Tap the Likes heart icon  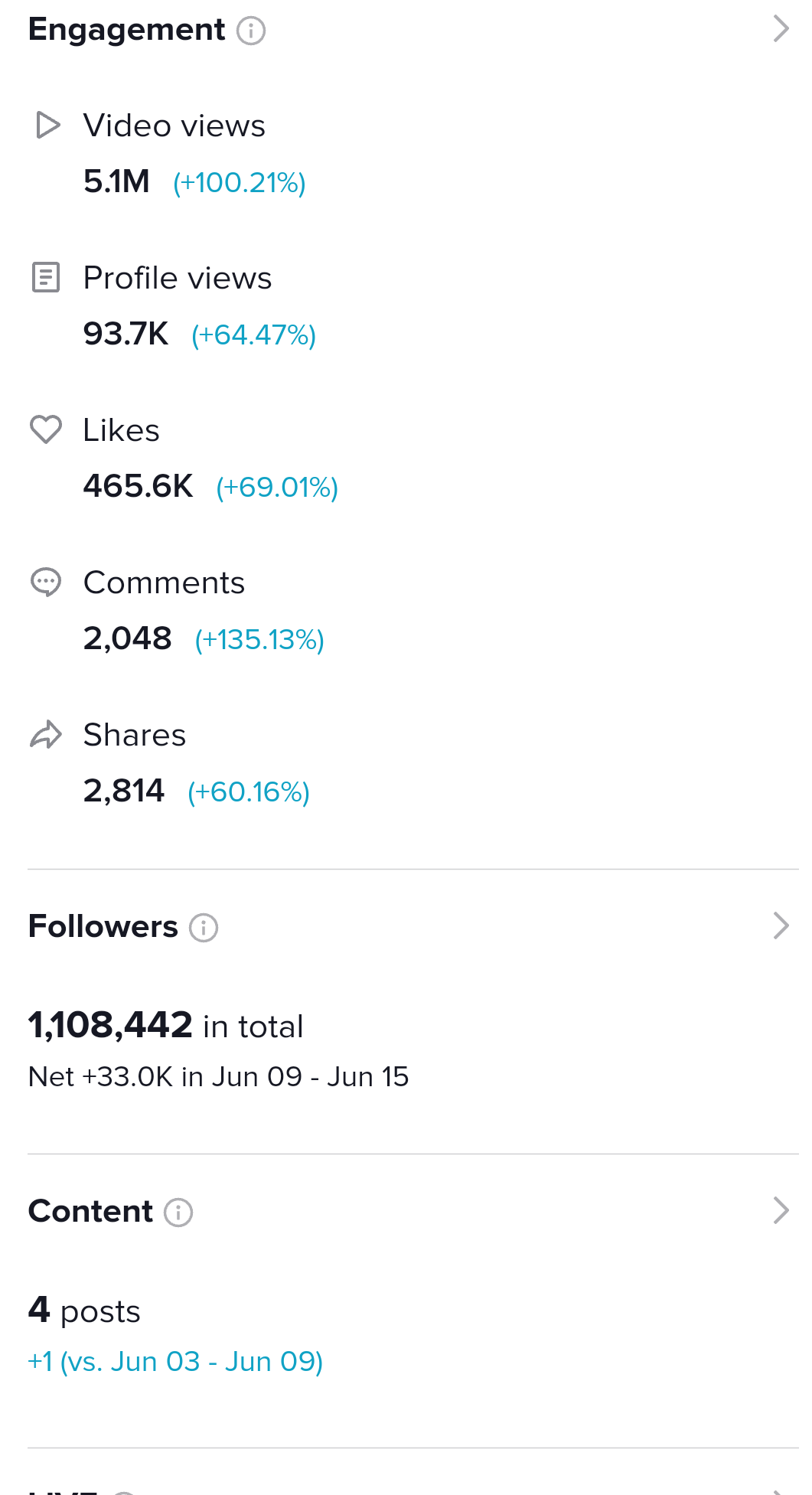coord(46,429)
